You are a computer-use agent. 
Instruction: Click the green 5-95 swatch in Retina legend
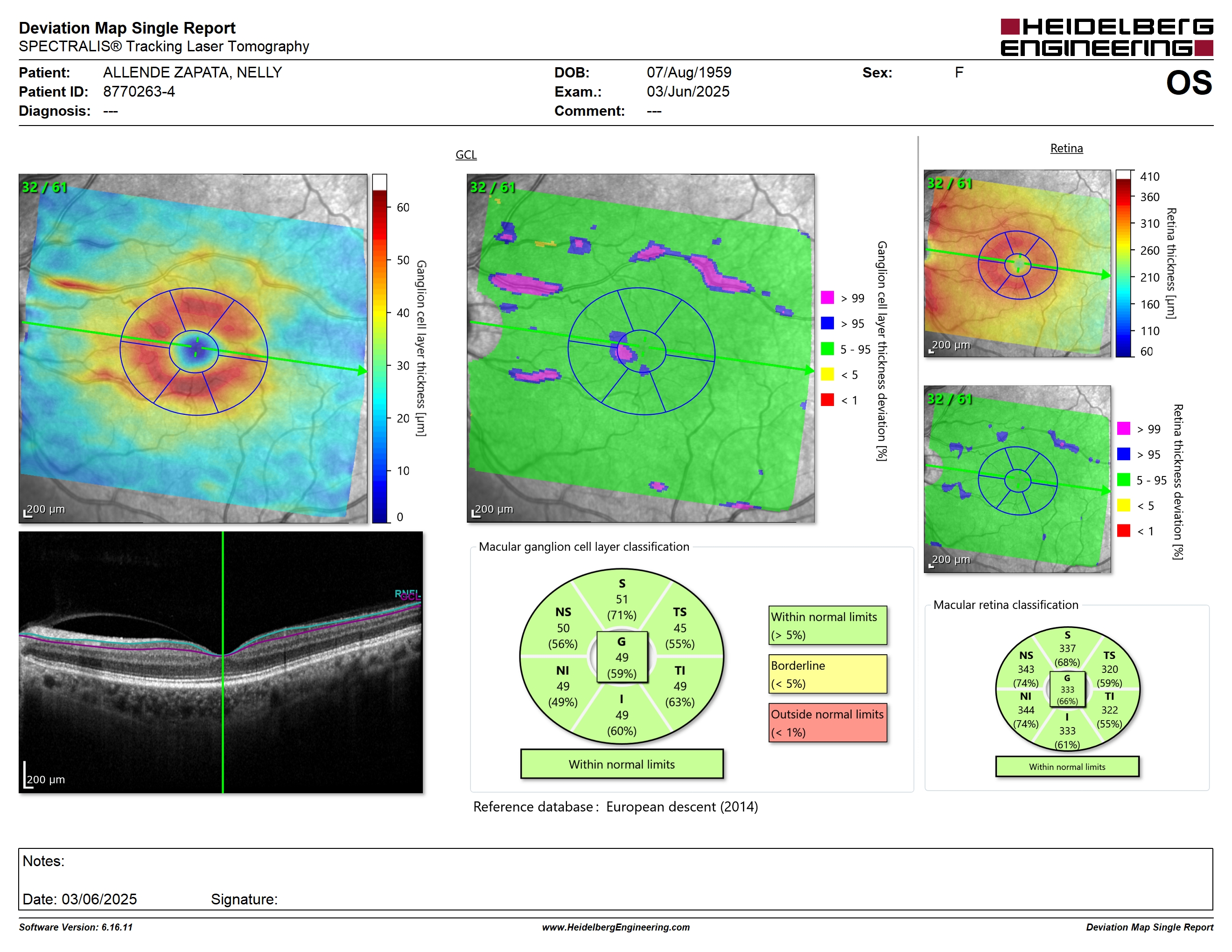[1123, 479]
